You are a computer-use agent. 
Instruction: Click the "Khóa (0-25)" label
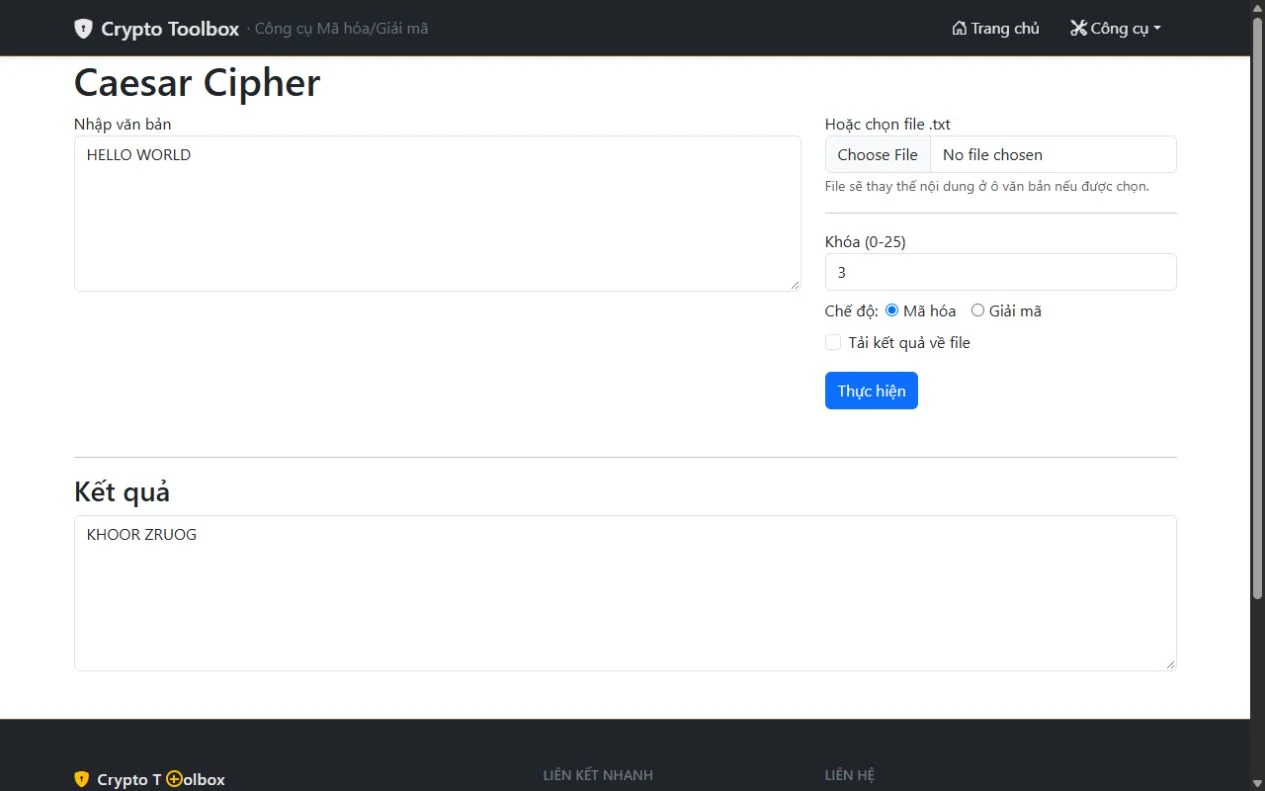pos(865,242)
